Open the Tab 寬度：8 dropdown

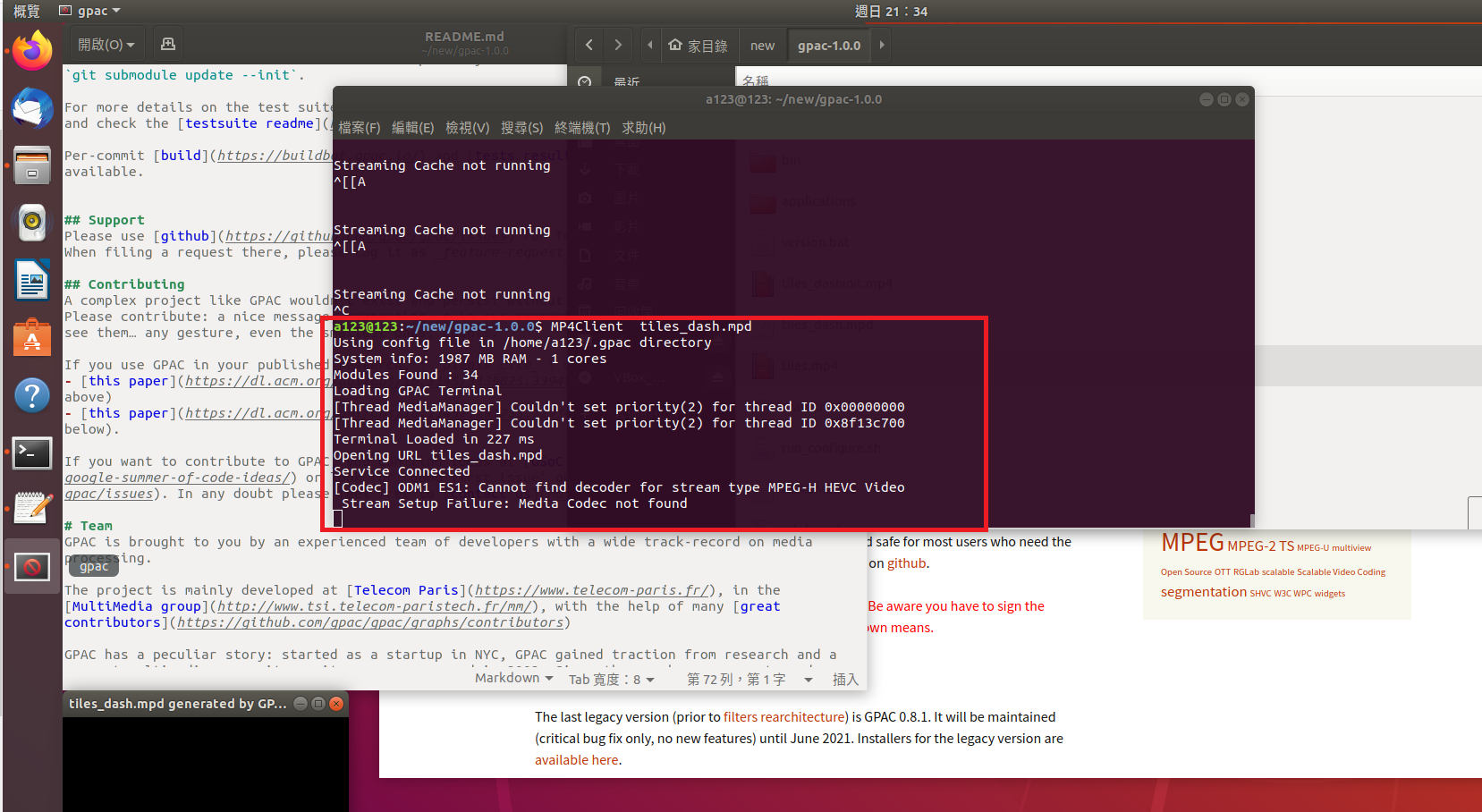click(x=611, y=678)
